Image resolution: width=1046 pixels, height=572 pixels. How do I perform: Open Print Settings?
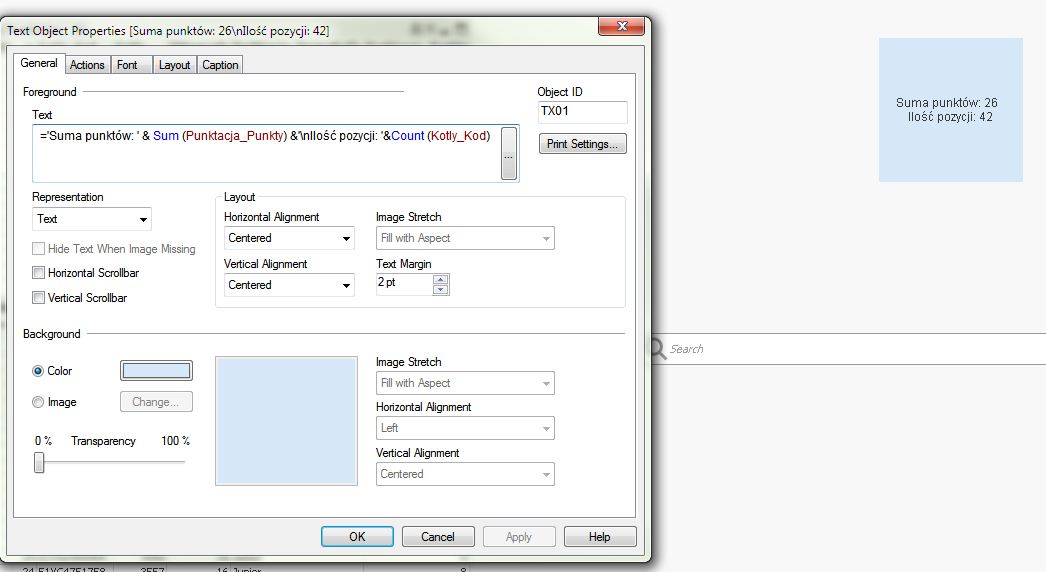click(582, 144)
